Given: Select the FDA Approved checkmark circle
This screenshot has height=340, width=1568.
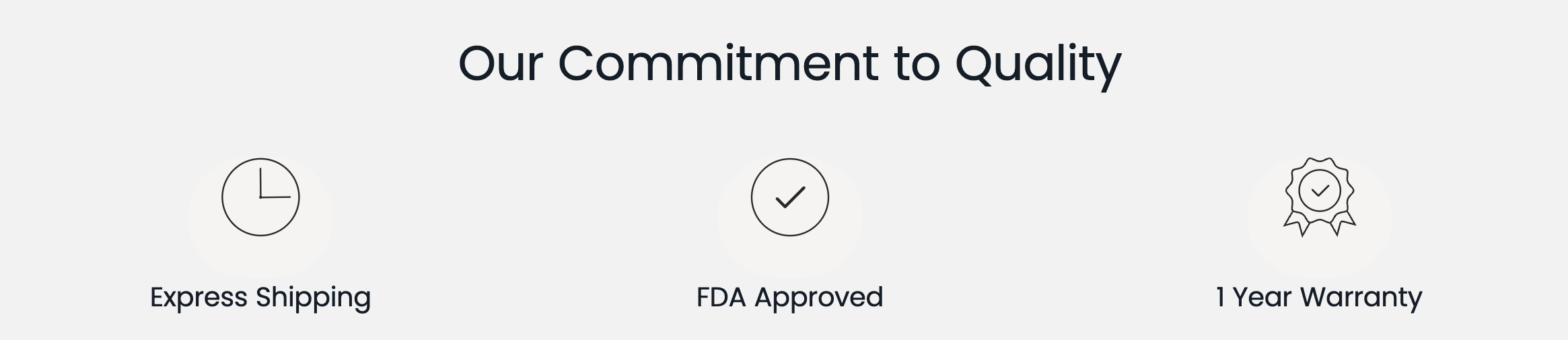Looking at the screenshot, I should tap(790, 197).
